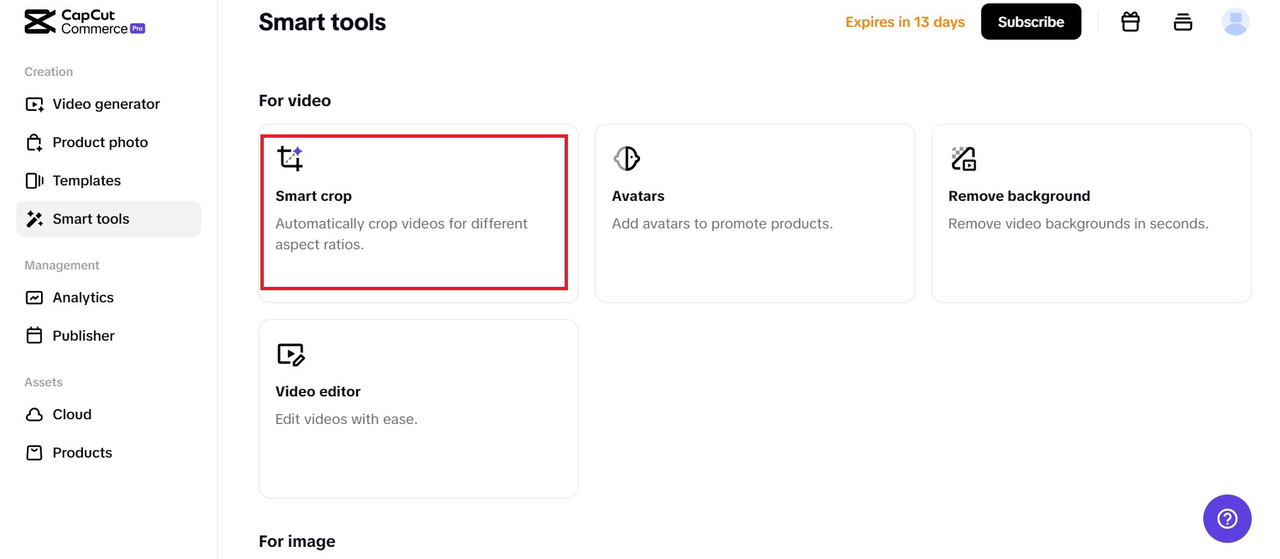Open Video generator in sidebar
The width and height of the screenshot is (1280, 559).
click(106, 104)
